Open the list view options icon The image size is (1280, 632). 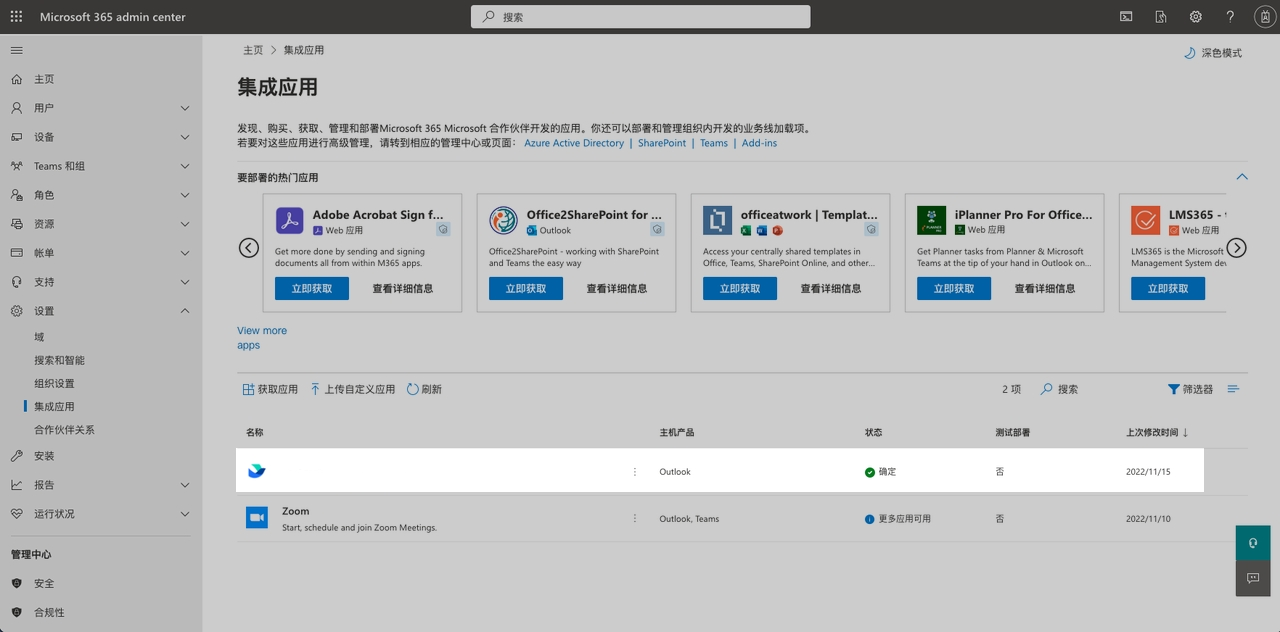(1233, 389)
